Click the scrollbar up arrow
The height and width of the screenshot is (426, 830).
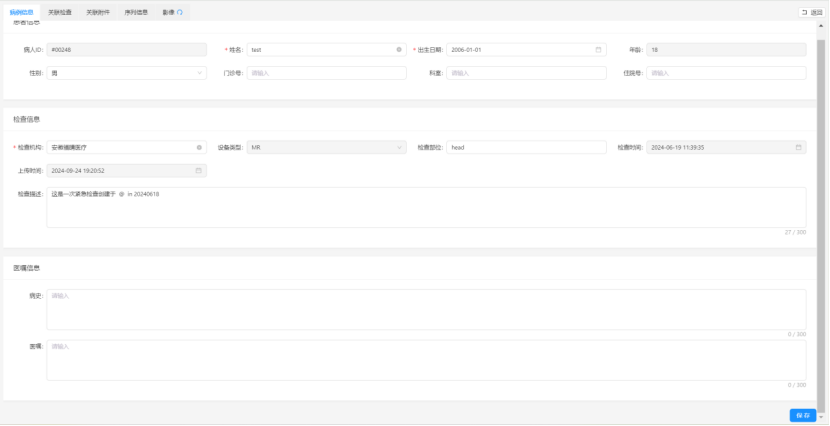[822, 25]
